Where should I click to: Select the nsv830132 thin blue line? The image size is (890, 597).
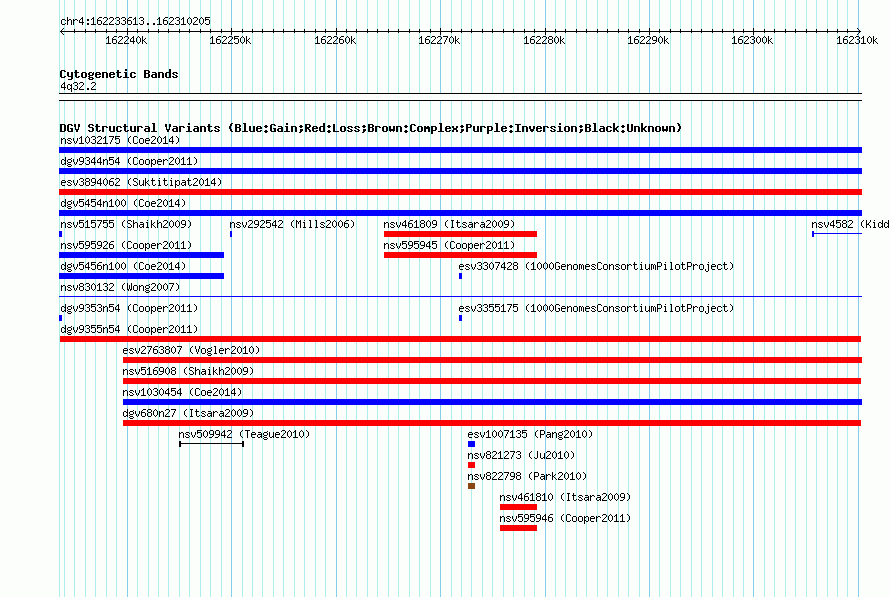click(x=460, y=296)
